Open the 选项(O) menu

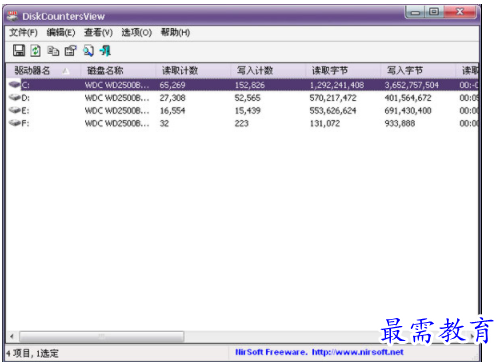pos(137,32)
